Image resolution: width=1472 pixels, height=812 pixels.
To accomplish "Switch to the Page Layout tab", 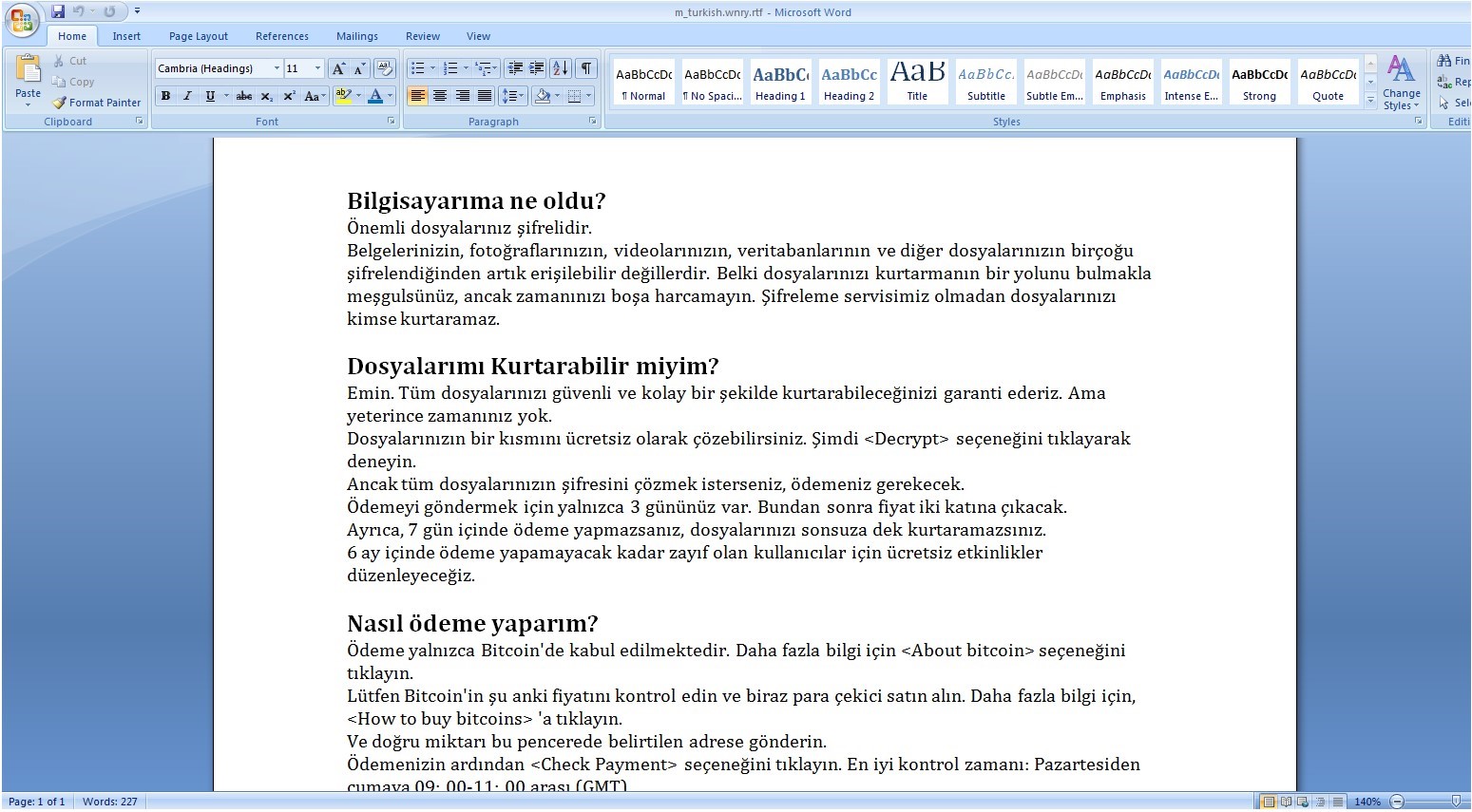I will point(199,36).
